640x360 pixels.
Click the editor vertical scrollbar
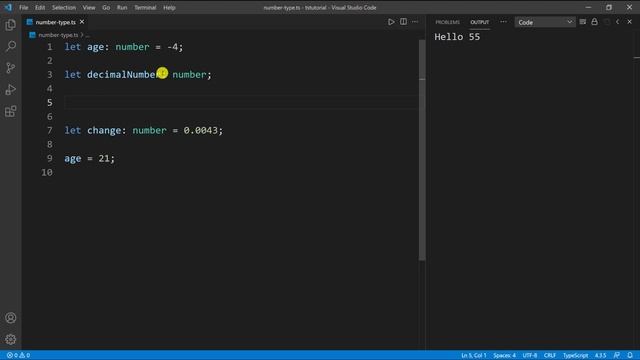[422, 149]
